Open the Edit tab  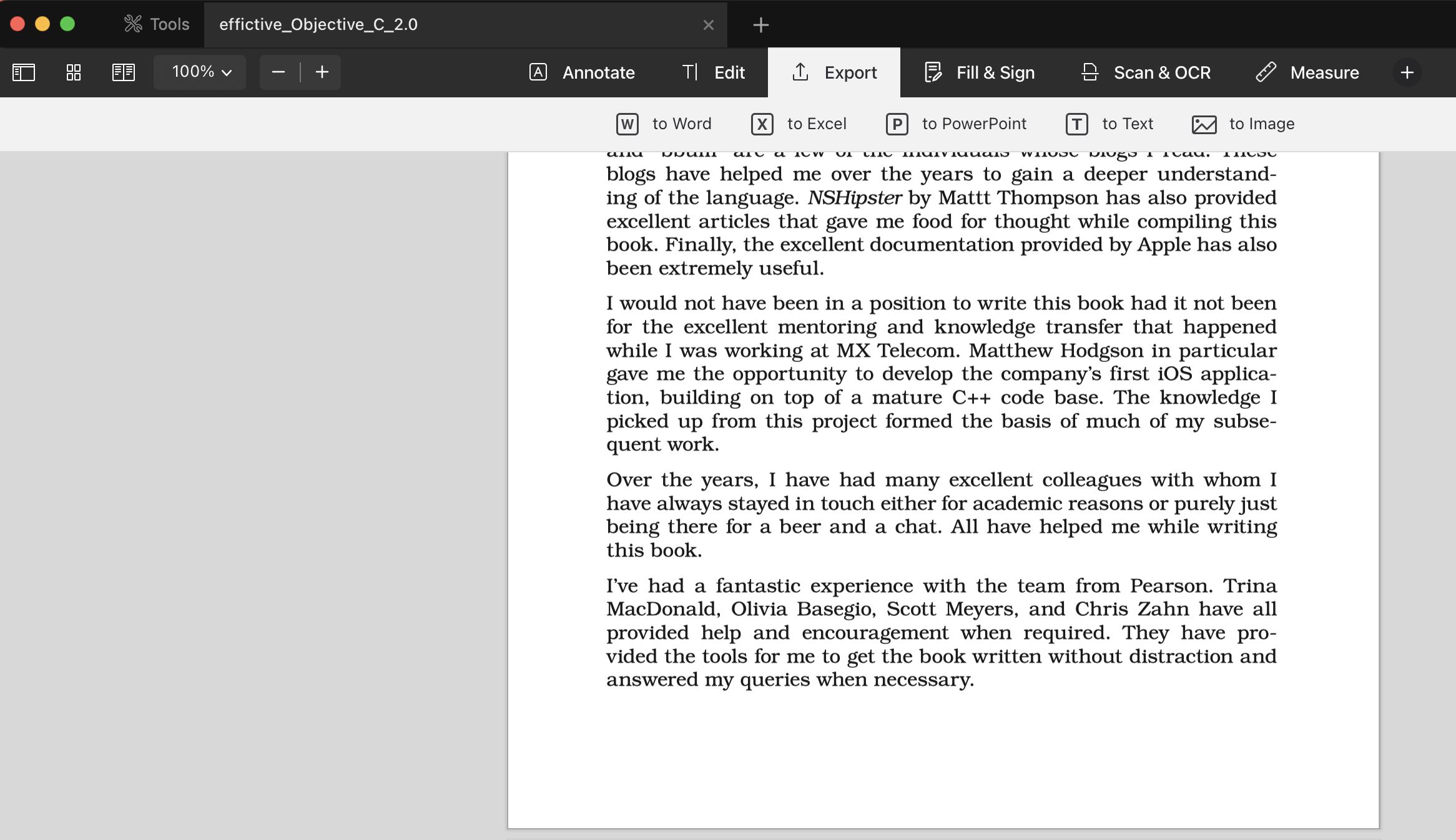click(713, 72)
